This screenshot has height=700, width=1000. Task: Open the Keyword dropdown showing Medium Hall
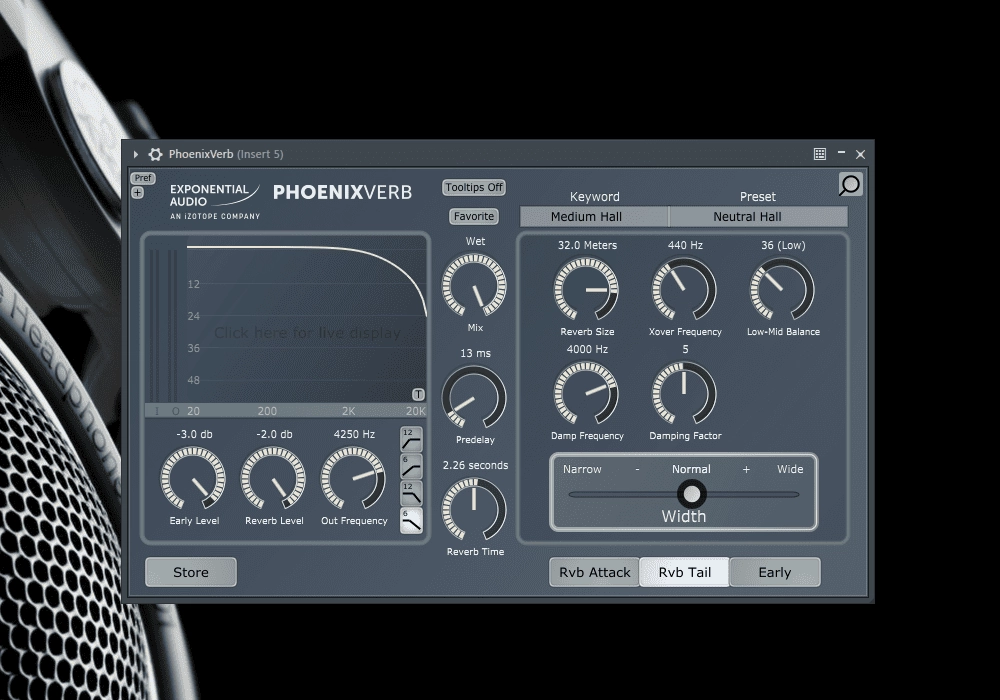coord(594,217)
